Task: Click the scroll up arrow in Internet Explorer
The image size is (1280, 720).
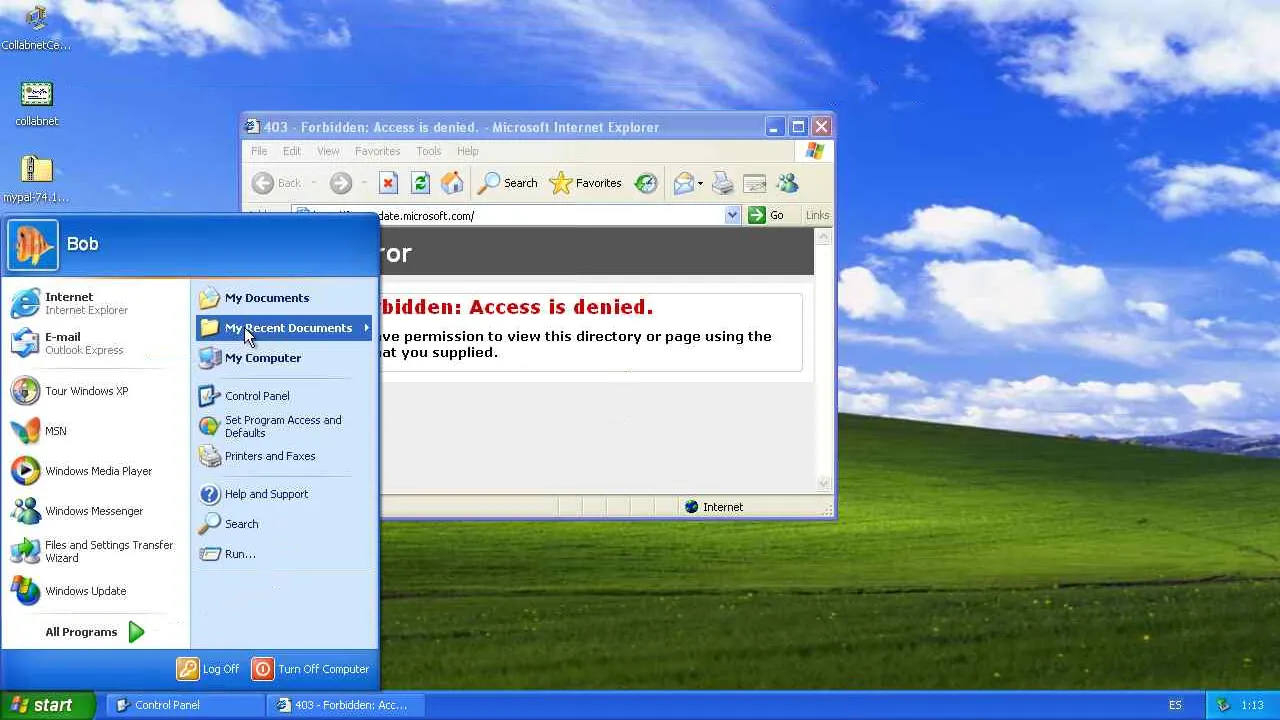Action: pos(824,237)
